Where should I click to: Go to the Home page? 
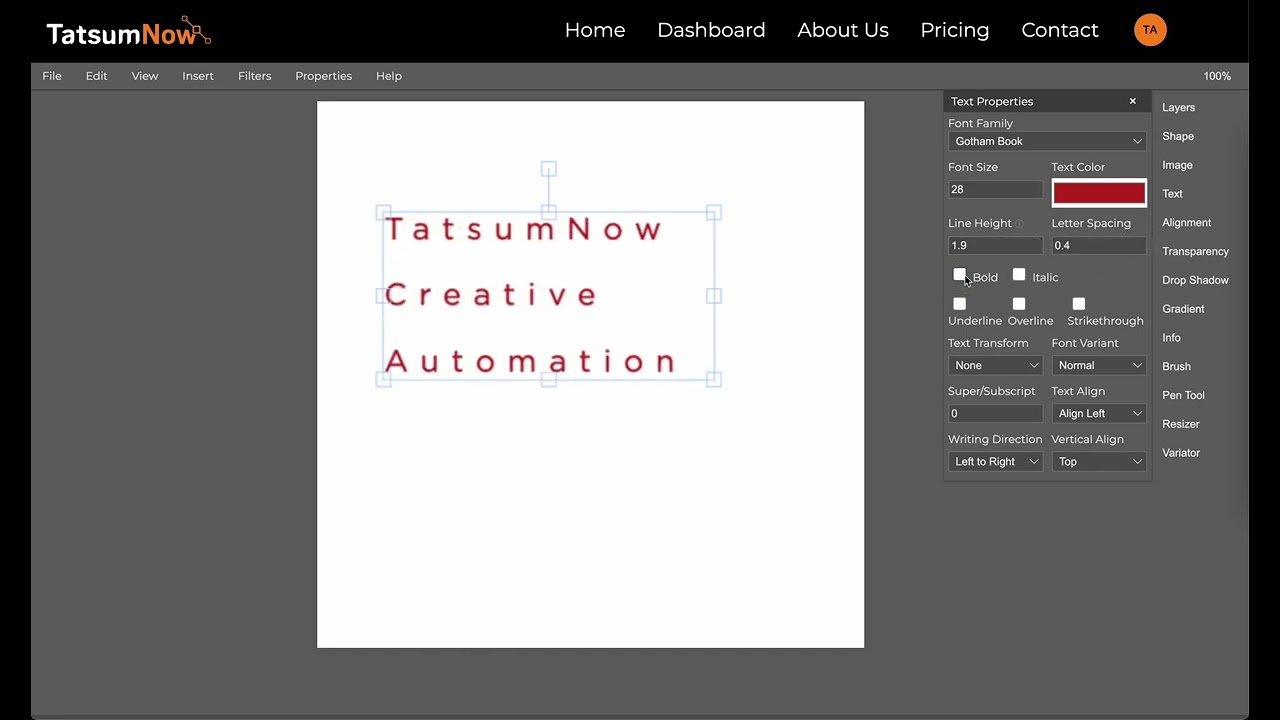click(x=595, y=30)
